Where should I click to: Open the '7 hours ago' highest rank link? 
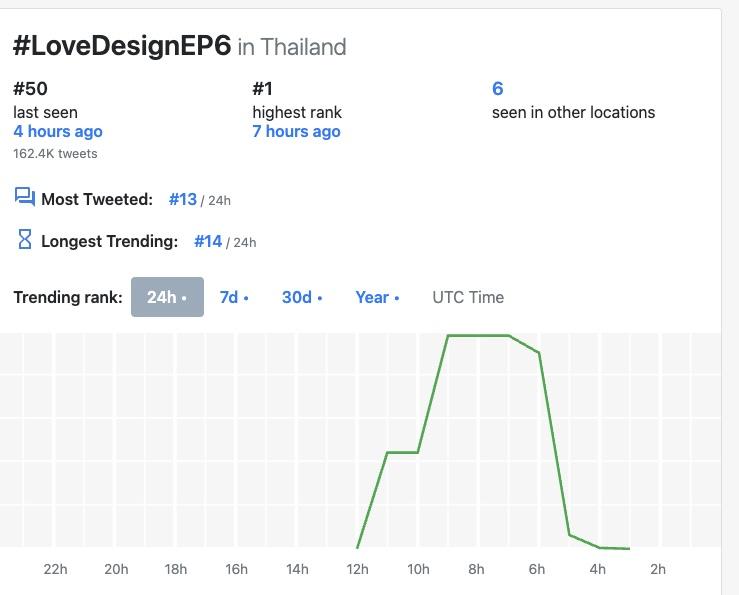coord(296,132)
